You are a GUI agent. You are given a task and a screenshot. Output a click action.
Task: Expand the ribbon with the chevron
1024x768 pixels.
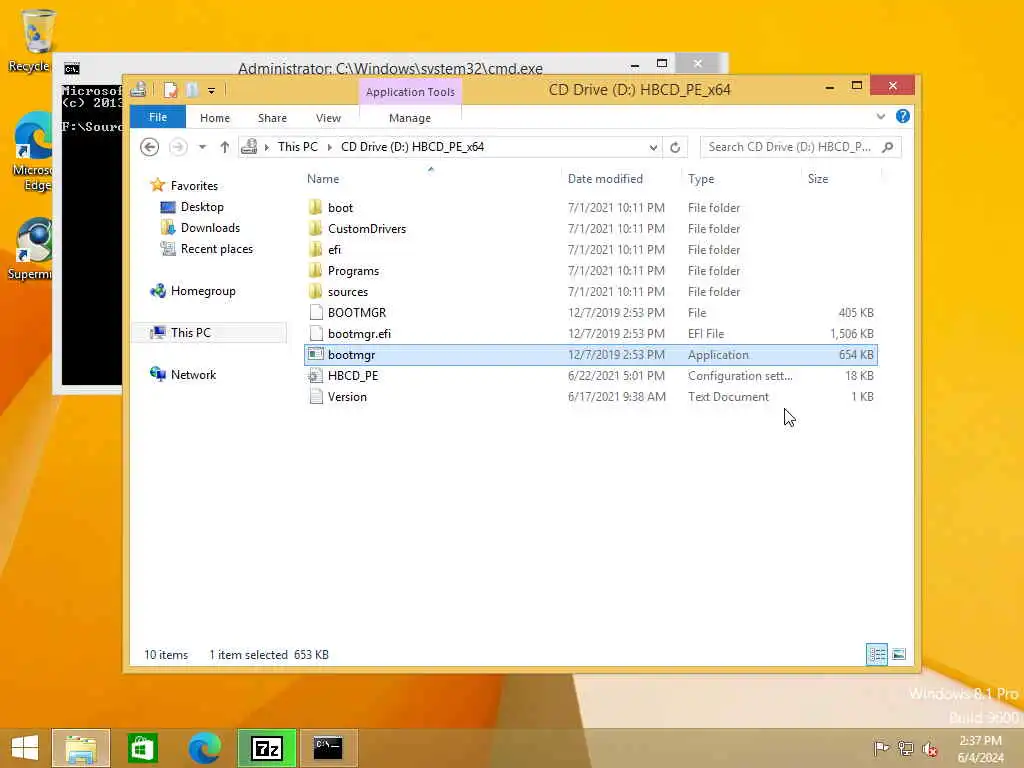pos(881,116)
